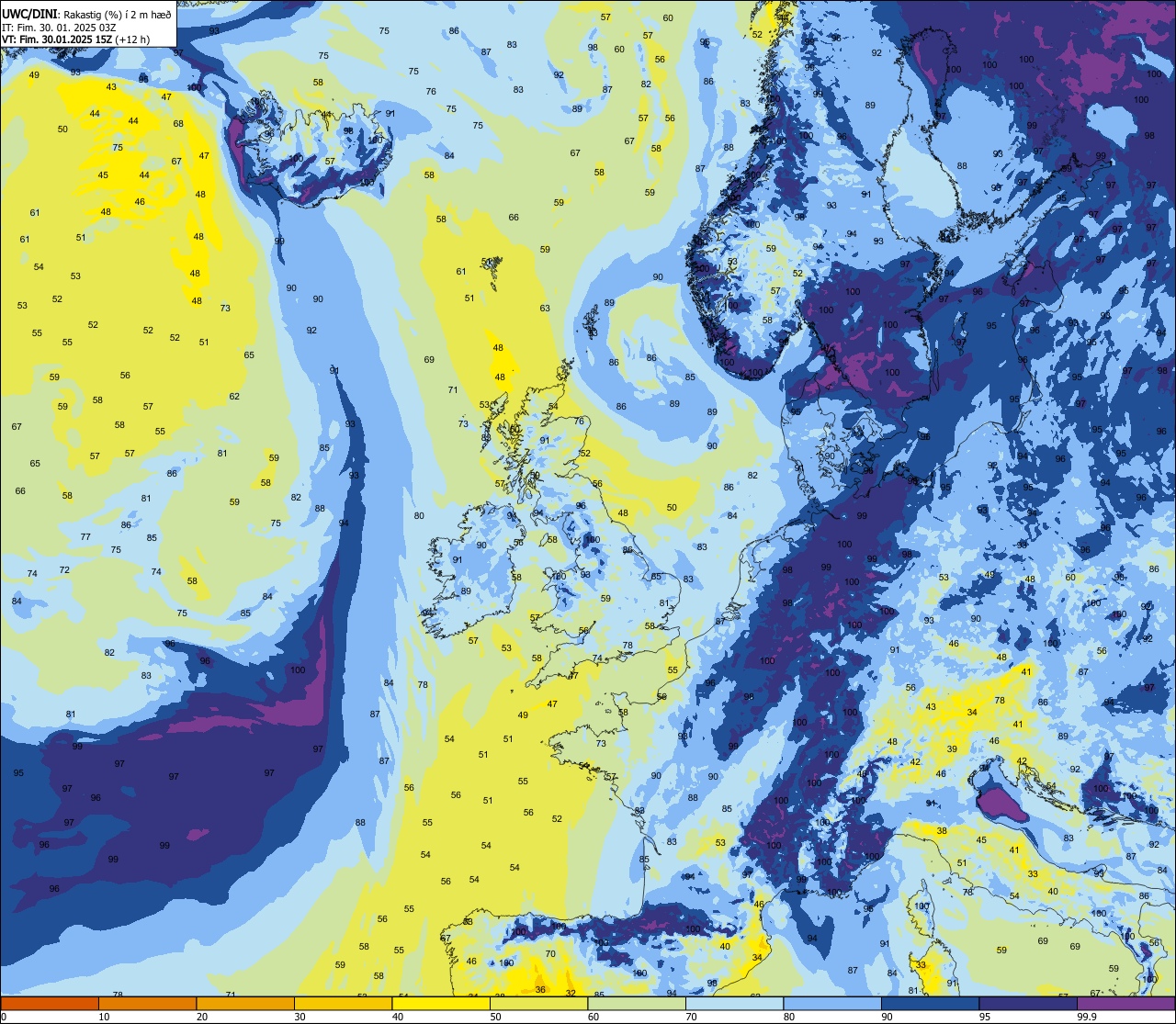Pick the 60–70% light green legend swatch
The width and height of the screenshot is (1176, 1024).
click(637, 1004)
